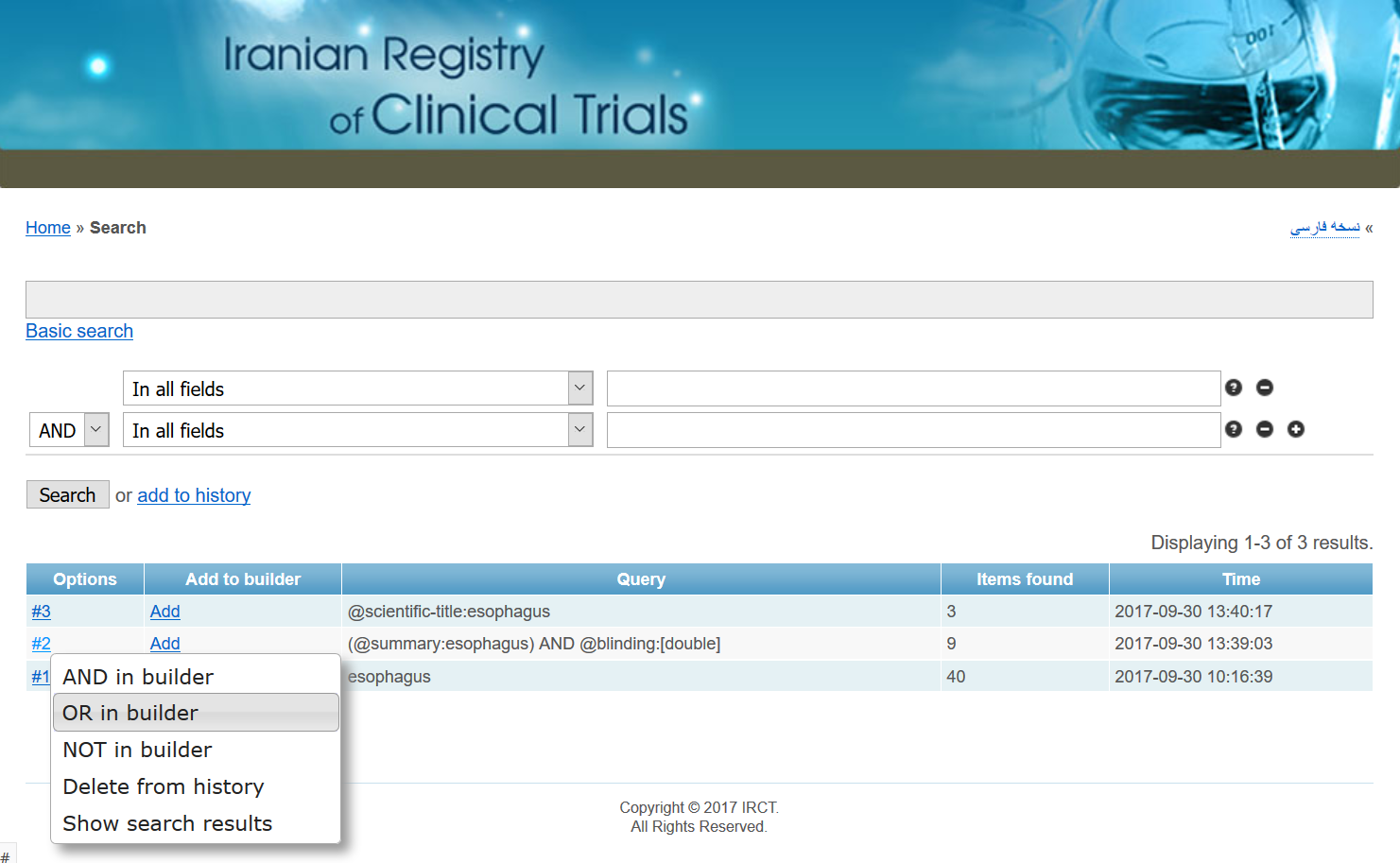Add a new search row with plus icon

point(1295,429)
